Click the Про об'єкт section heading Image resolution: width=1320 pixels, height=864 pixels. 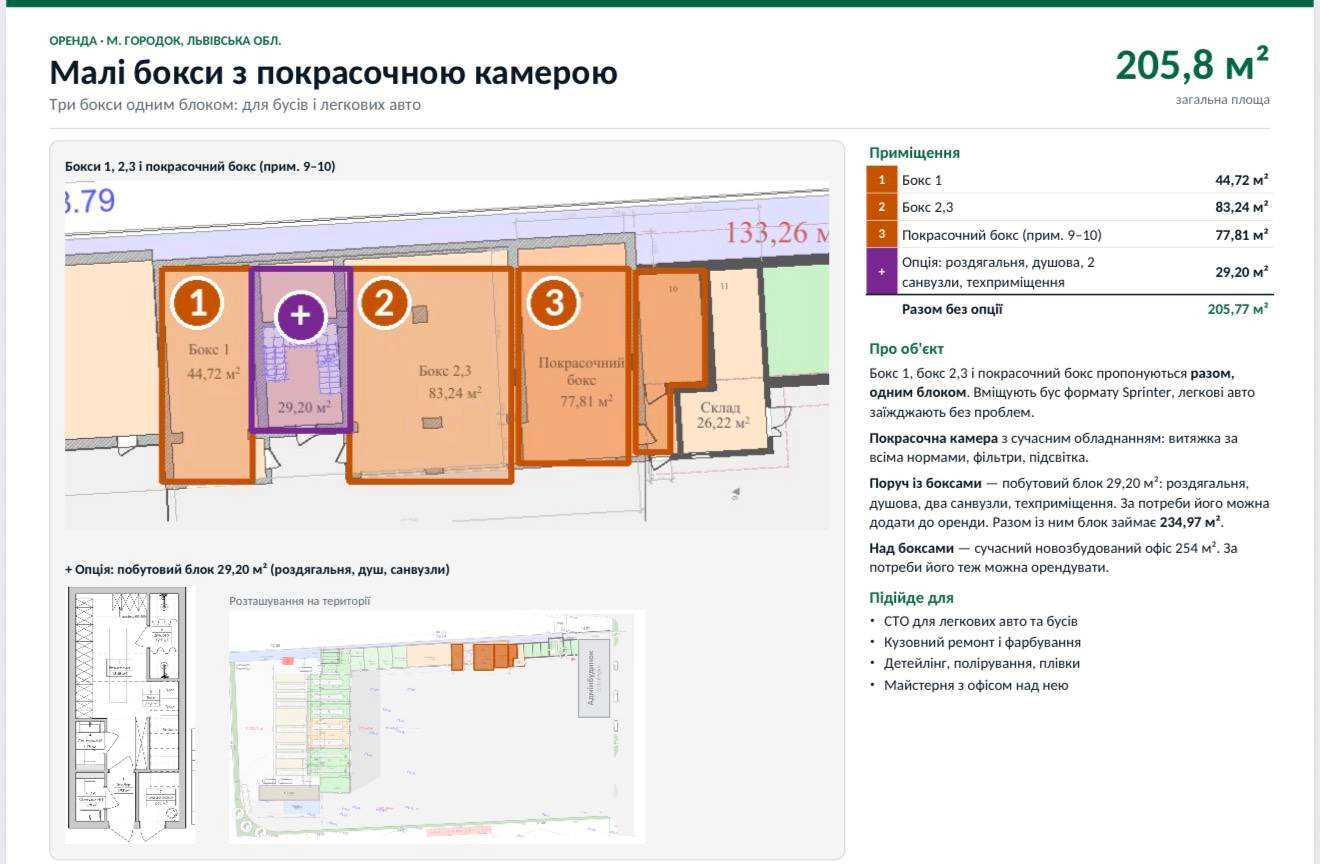click(x=906, y=349)
